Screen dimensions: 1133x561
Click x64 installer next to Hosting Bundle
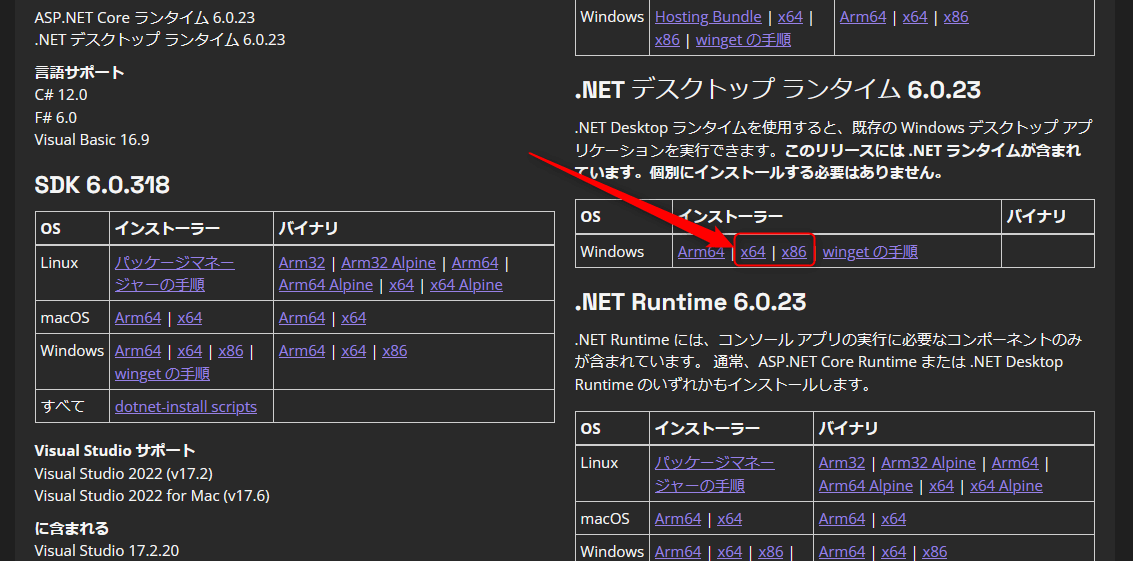(x=790, y=17)
